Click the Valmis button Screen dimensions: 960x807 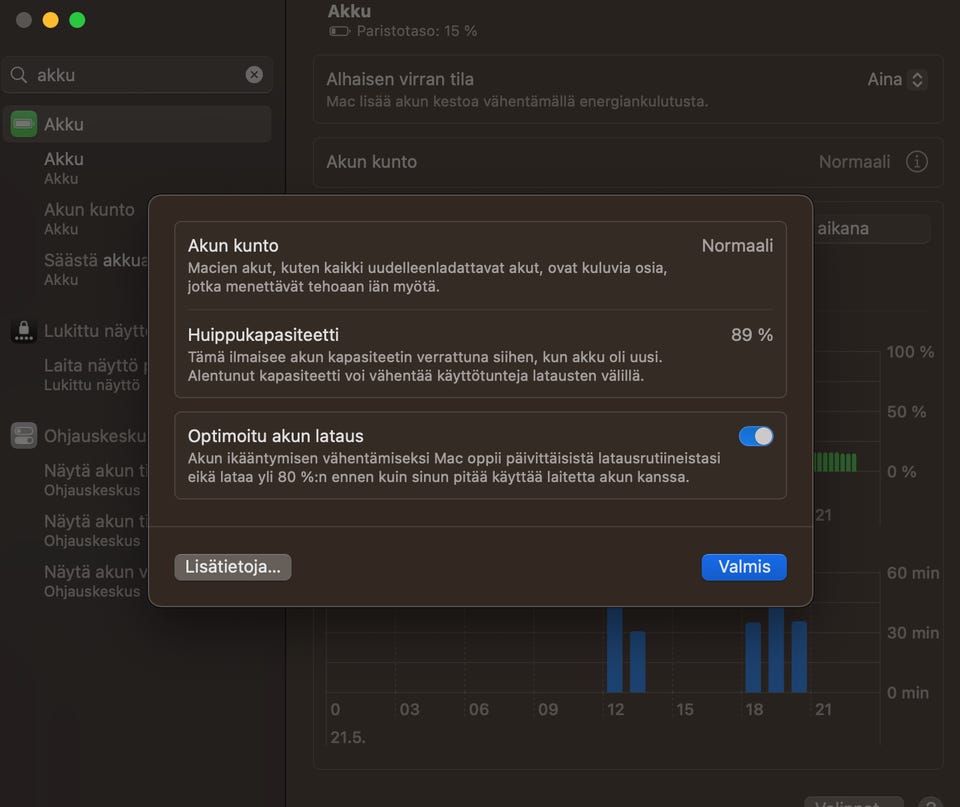click(744, 567)
